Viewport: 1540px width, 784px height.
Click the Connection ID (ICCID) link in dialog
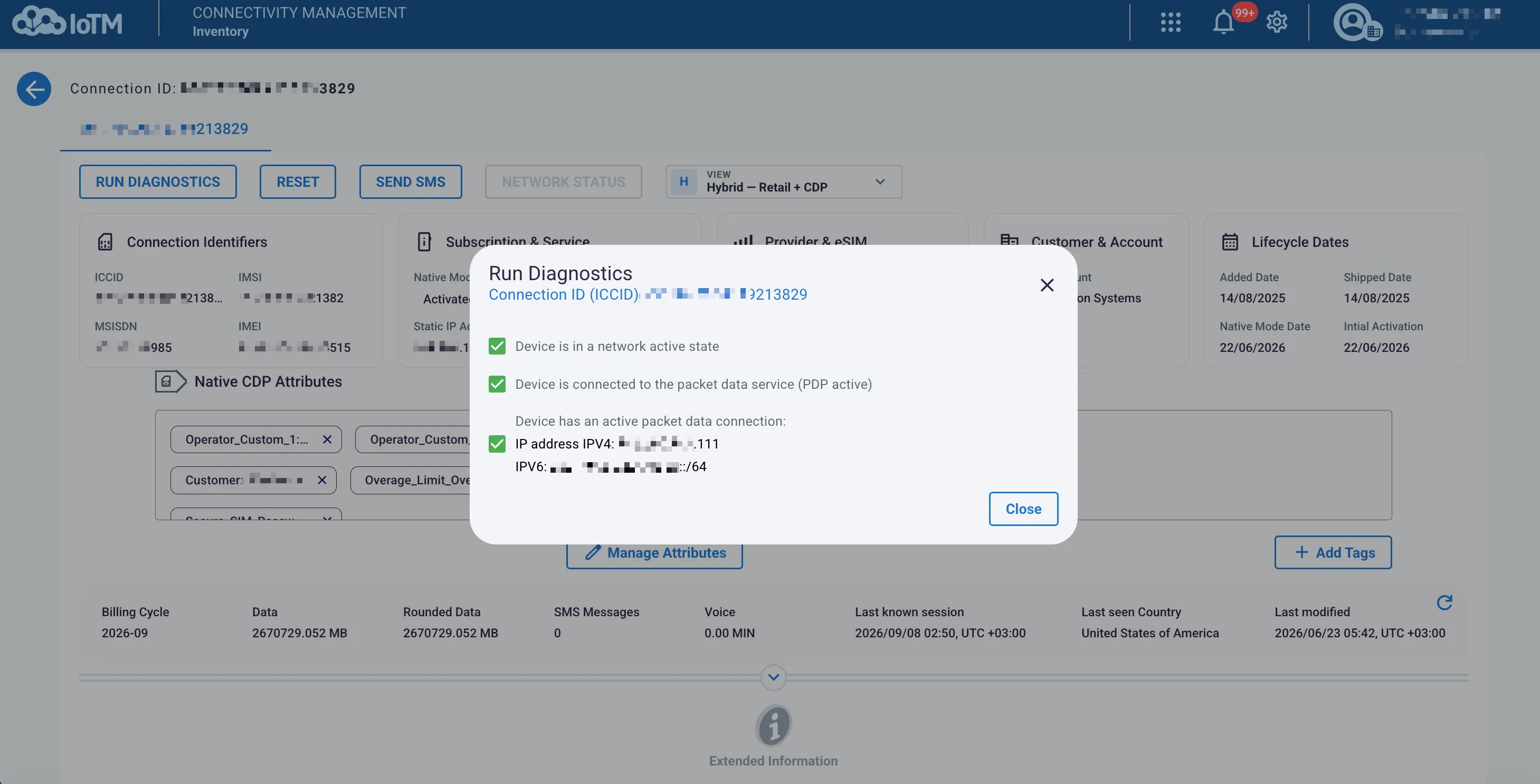click(648, 294)
